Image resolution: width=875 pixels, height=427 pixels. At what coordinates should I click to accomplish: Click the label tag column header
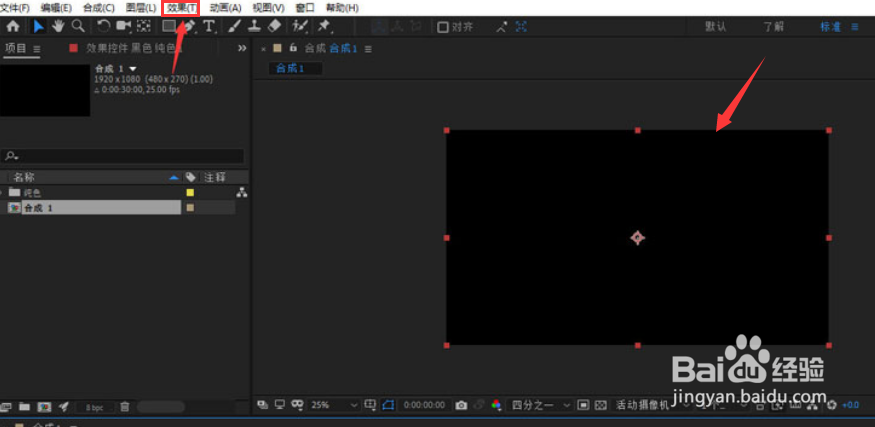(191, 177)
